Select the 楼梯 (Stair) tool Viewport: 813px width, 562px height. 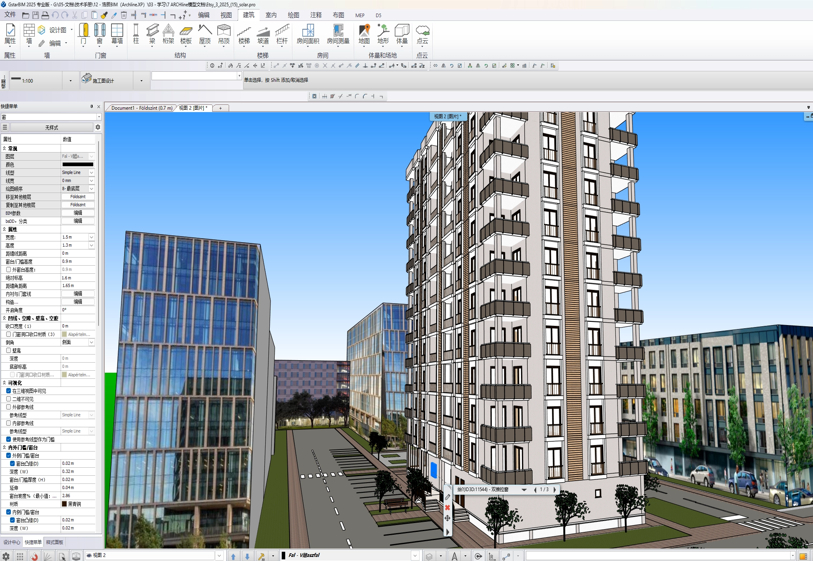244,34
